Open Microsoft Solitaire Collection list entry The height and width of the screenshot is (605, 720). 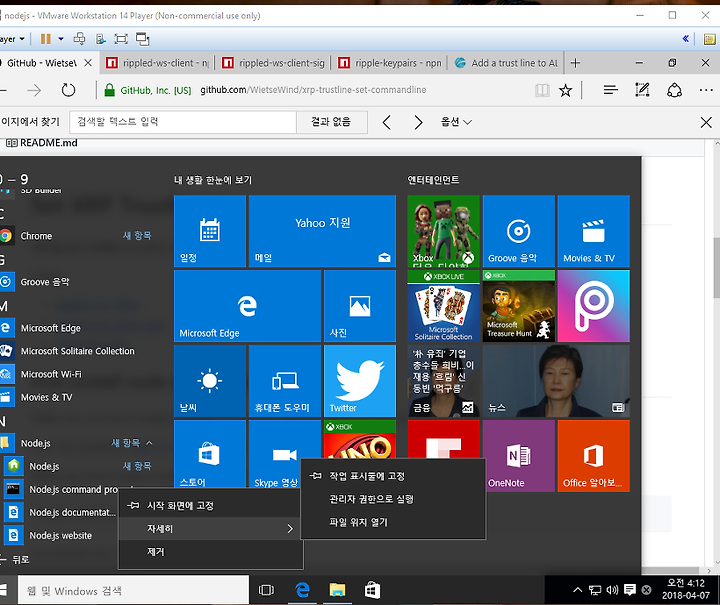click(78, 351)
